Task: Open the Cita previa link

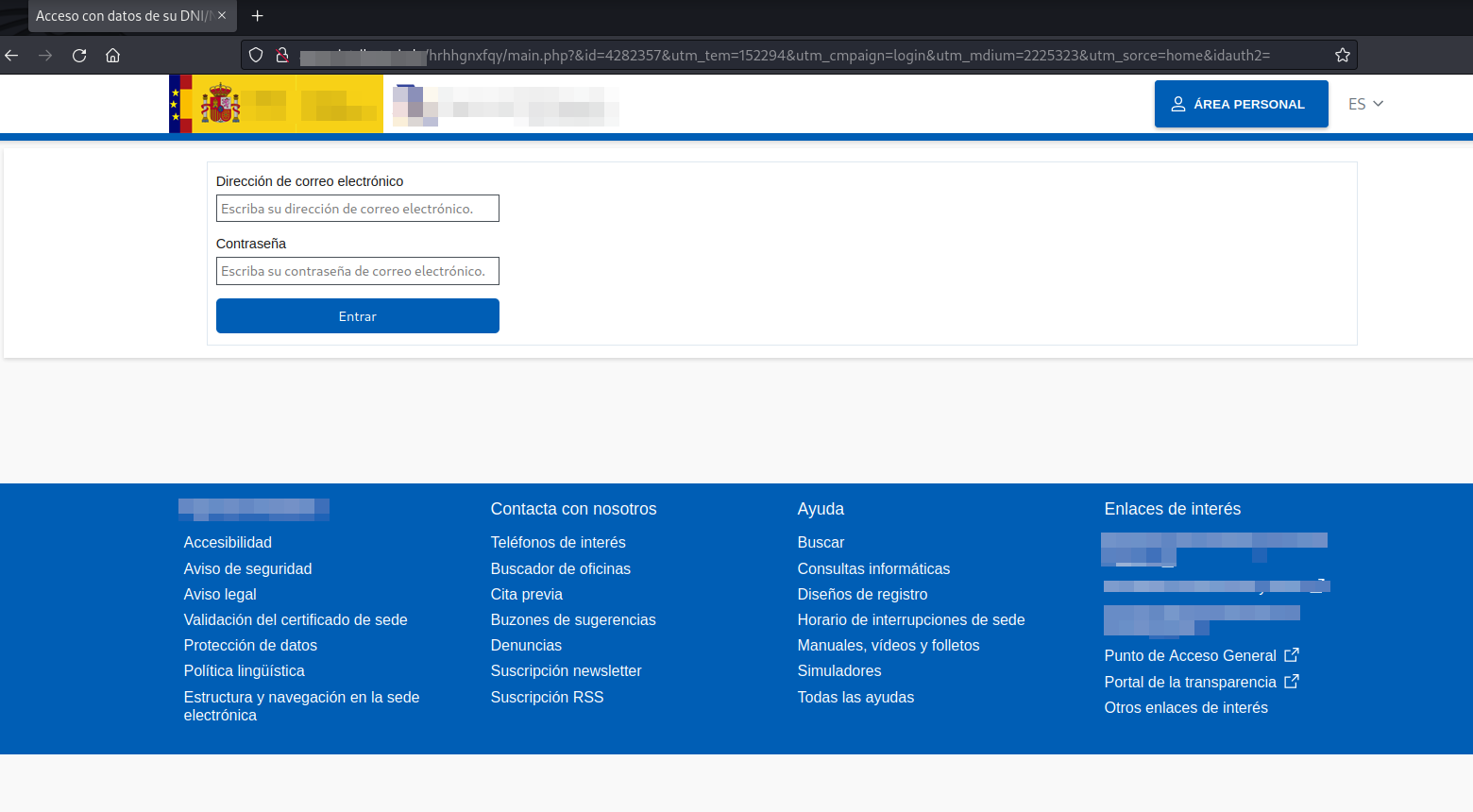Action: tap(526, 594)
